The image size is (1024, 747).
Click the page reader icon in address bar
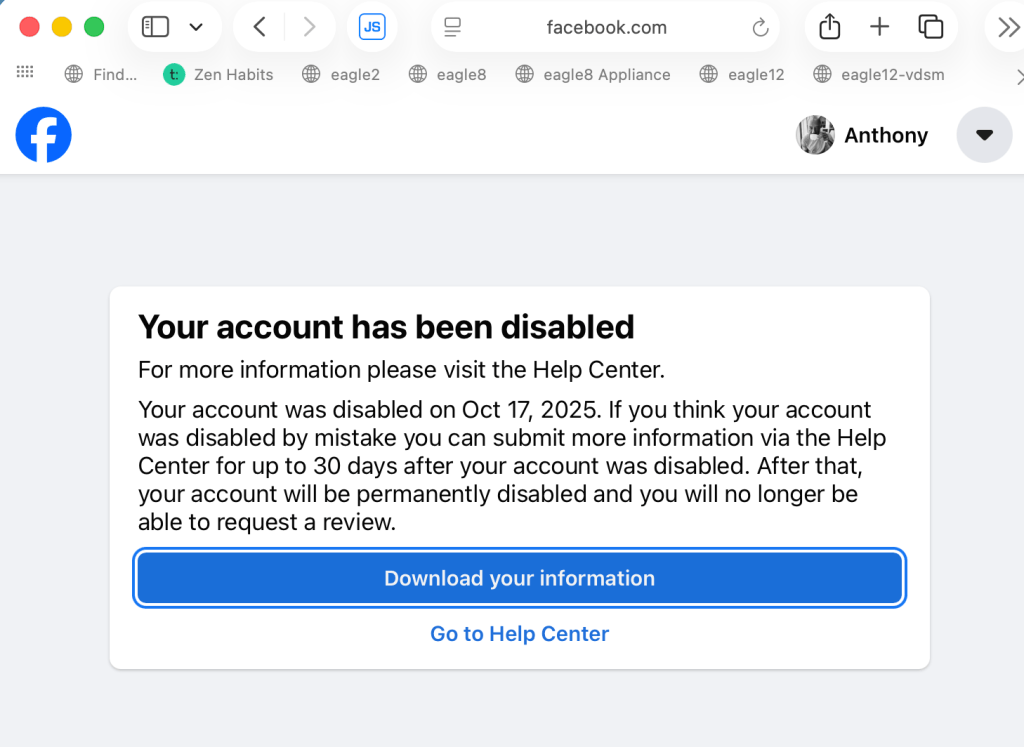(453, 28)
